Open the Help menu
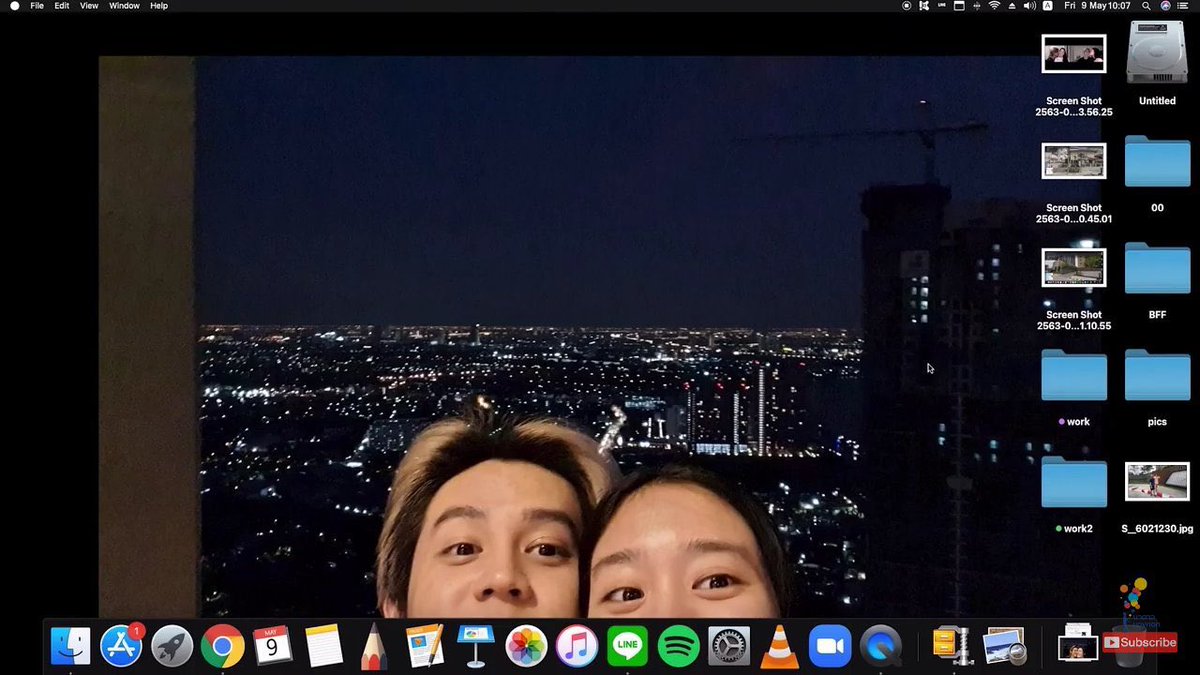Screen dimensions: 1200x675 pos(159,6)
